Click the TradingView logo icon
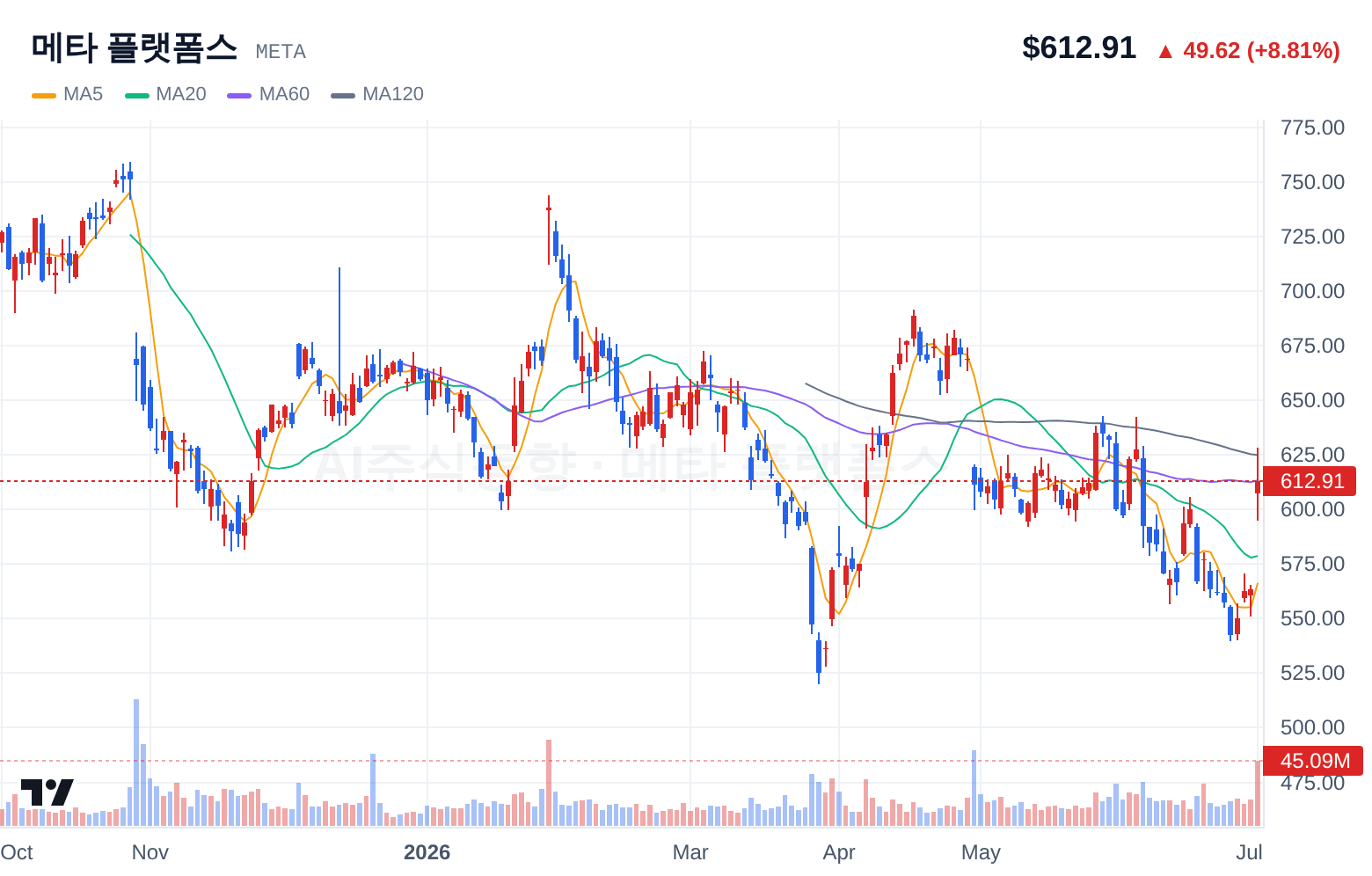Viewport: 1372px width, 876px height. (47, 792)
